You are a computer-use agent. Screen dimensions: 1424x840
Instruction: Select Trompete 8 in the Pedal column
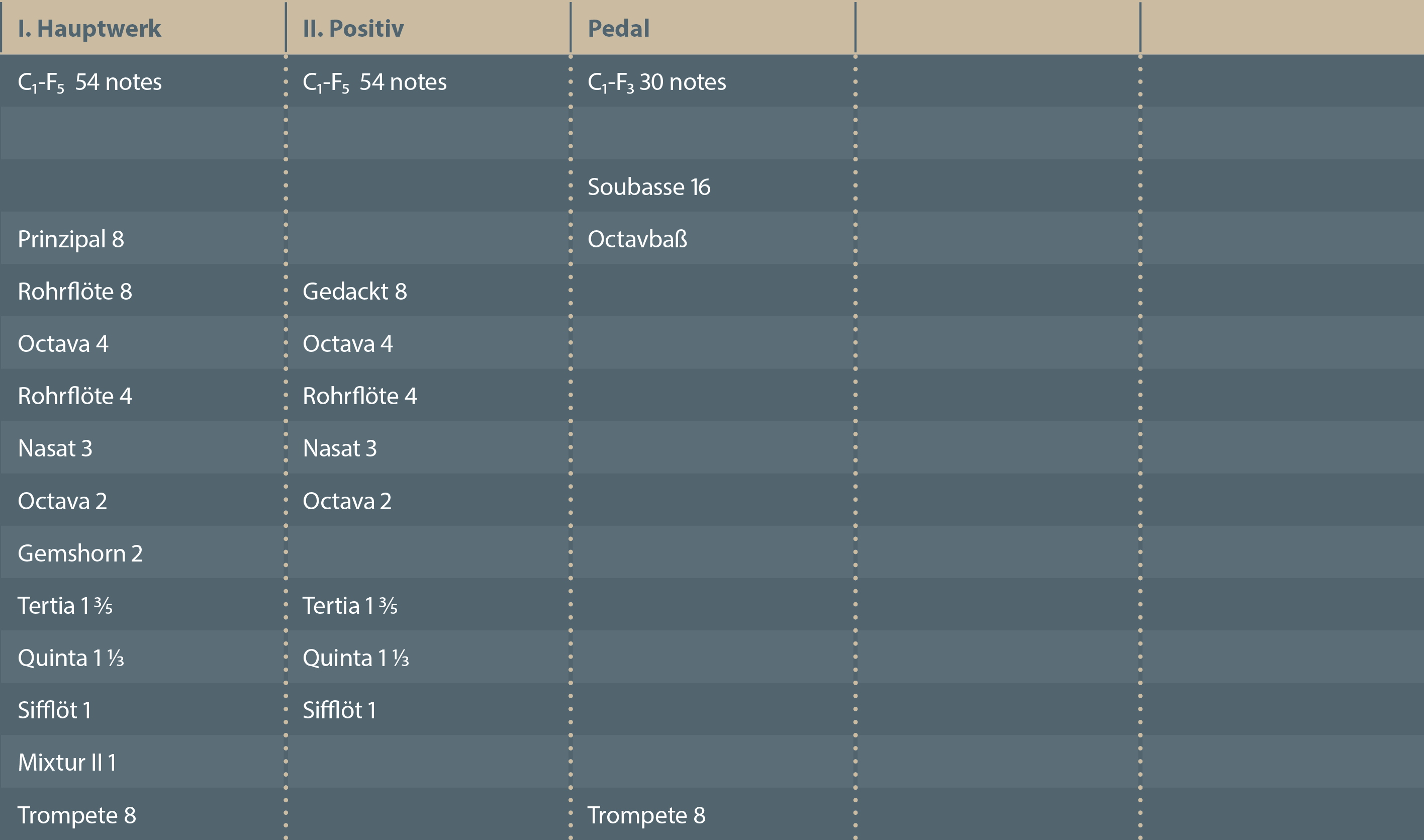click(646, 815)
